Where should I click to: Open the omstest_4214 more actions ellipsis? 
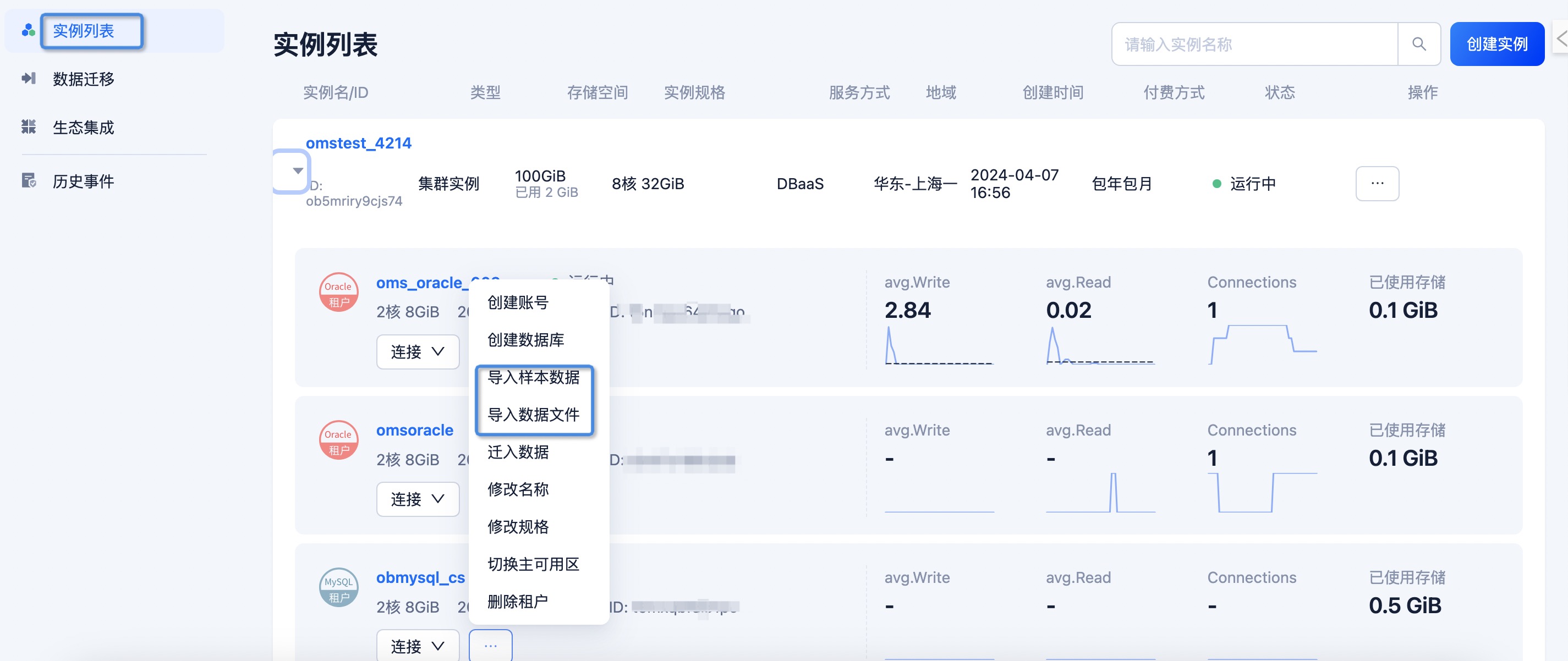(1377, 183)
